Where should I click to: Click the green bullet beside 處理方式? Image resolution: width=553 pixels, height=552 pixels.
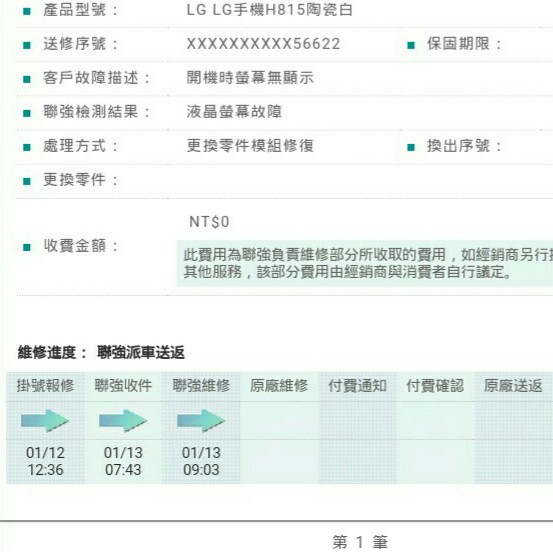tap(27, 147)
